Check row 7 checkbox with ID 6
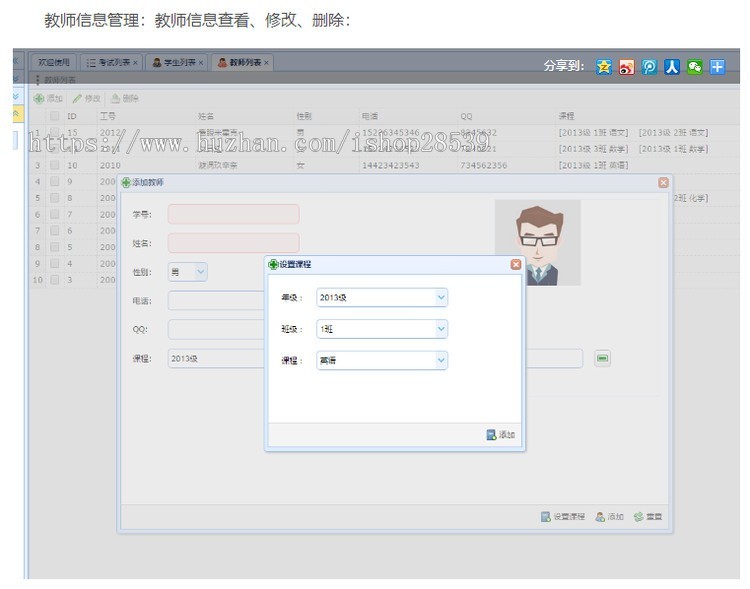This screenshot has height=589, width=750. click(x=55, y=231)
